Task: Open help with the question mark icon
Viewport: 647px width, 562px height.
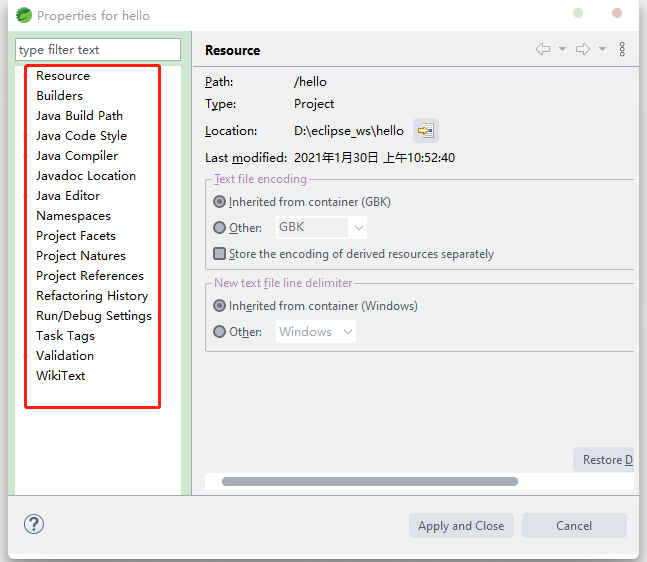Action: pyautogui.click(x=34, y=525)
